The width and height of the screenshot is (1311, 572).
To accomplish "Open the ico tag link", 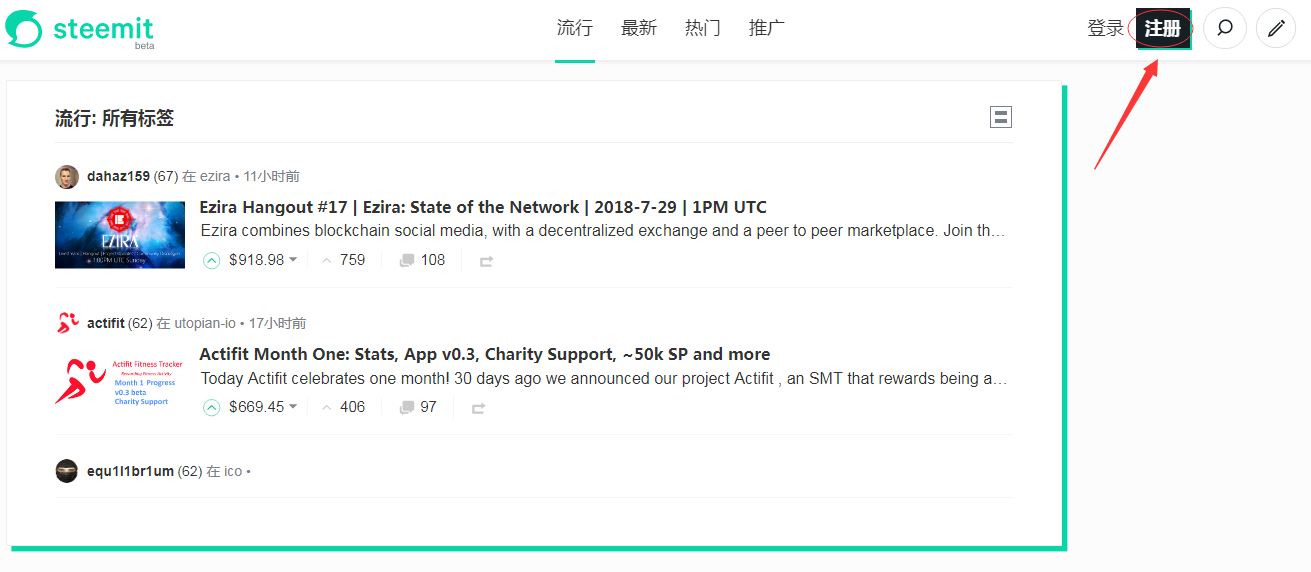I will [233, 471].
